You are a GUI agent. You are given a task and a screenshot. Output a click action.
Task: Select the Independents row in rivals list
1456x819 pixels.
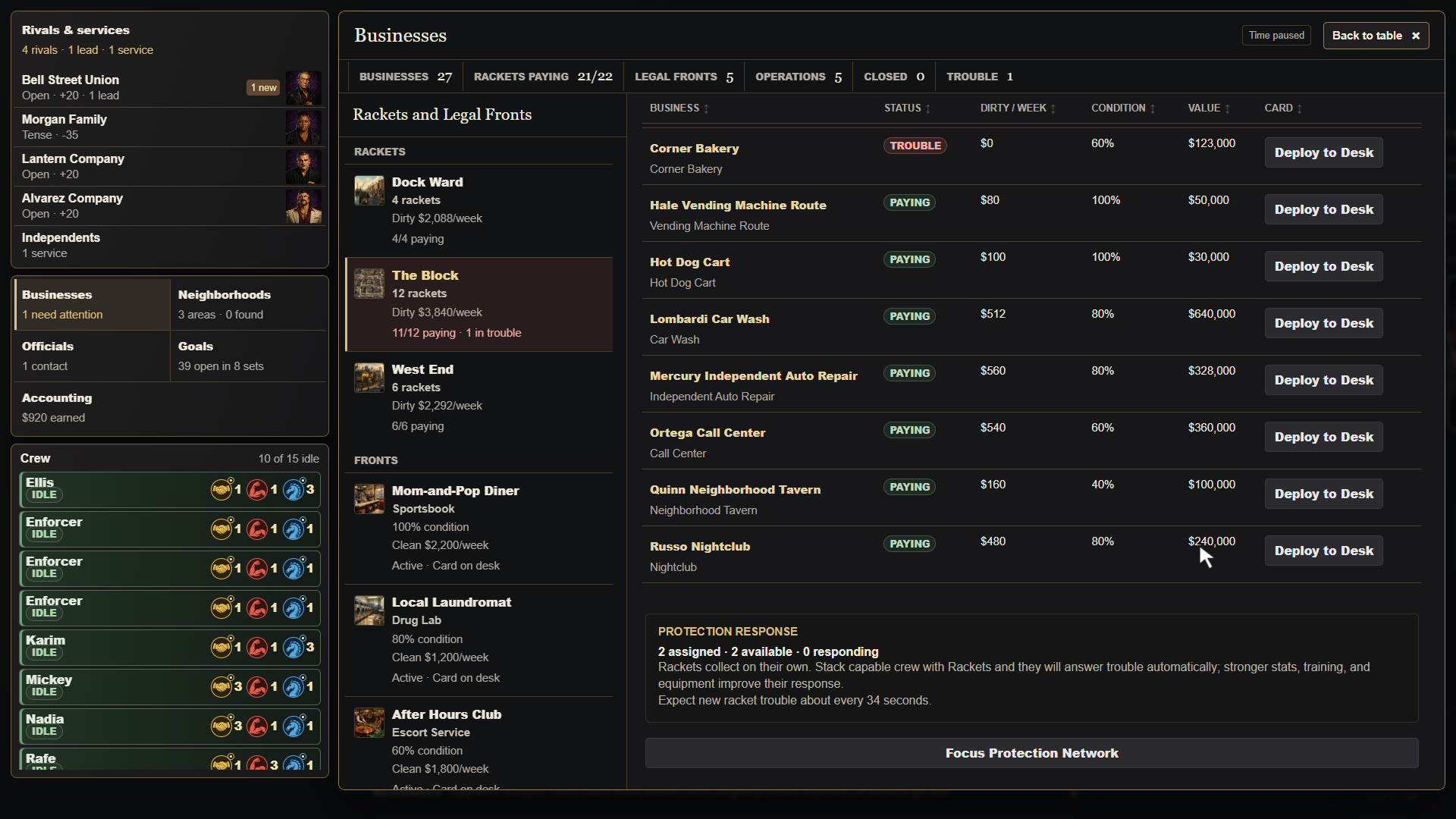(x=170, y=245)
